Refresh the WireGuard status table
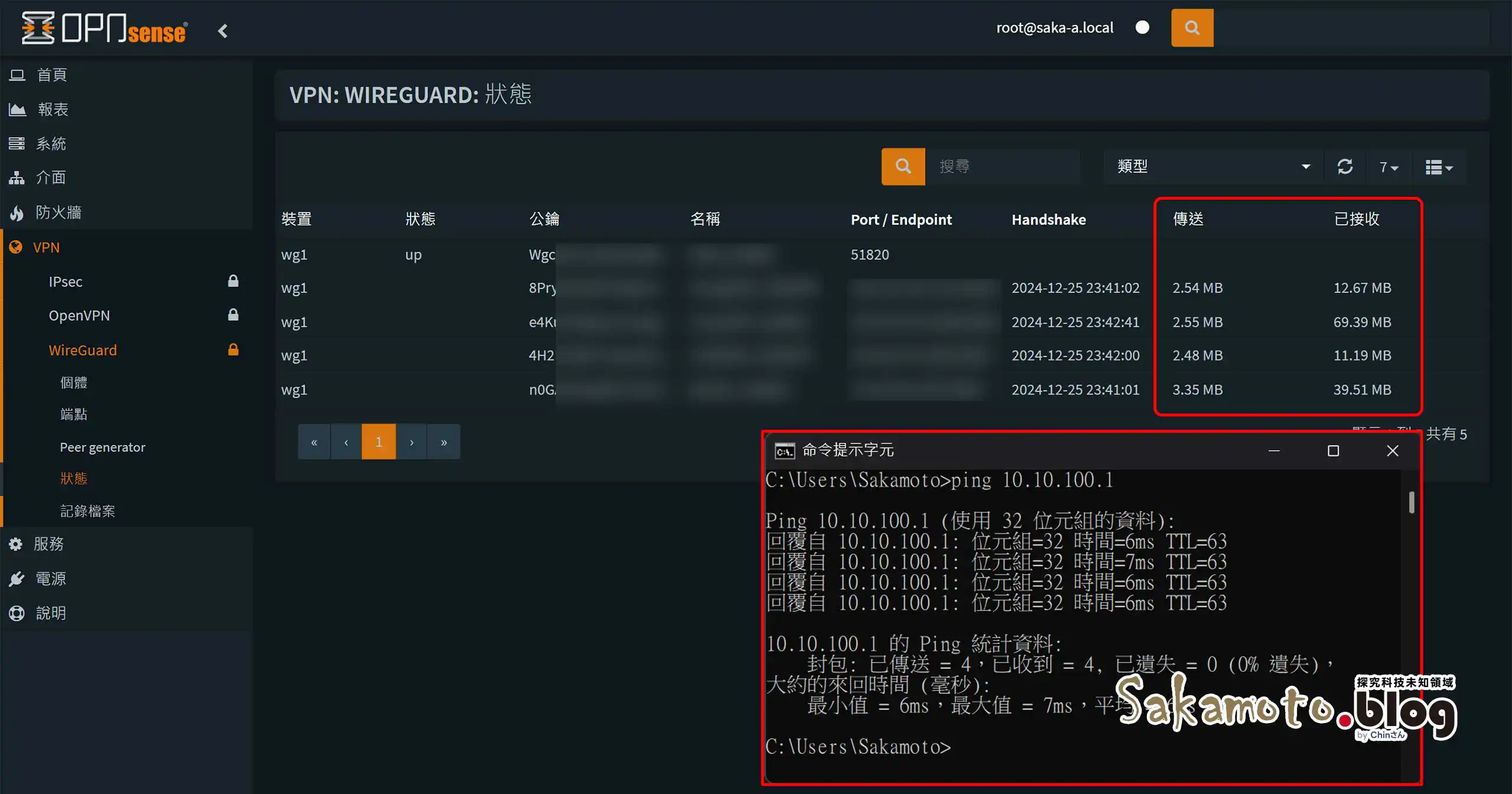This screenshot has width=1512, height=794. pos(1346,167)
